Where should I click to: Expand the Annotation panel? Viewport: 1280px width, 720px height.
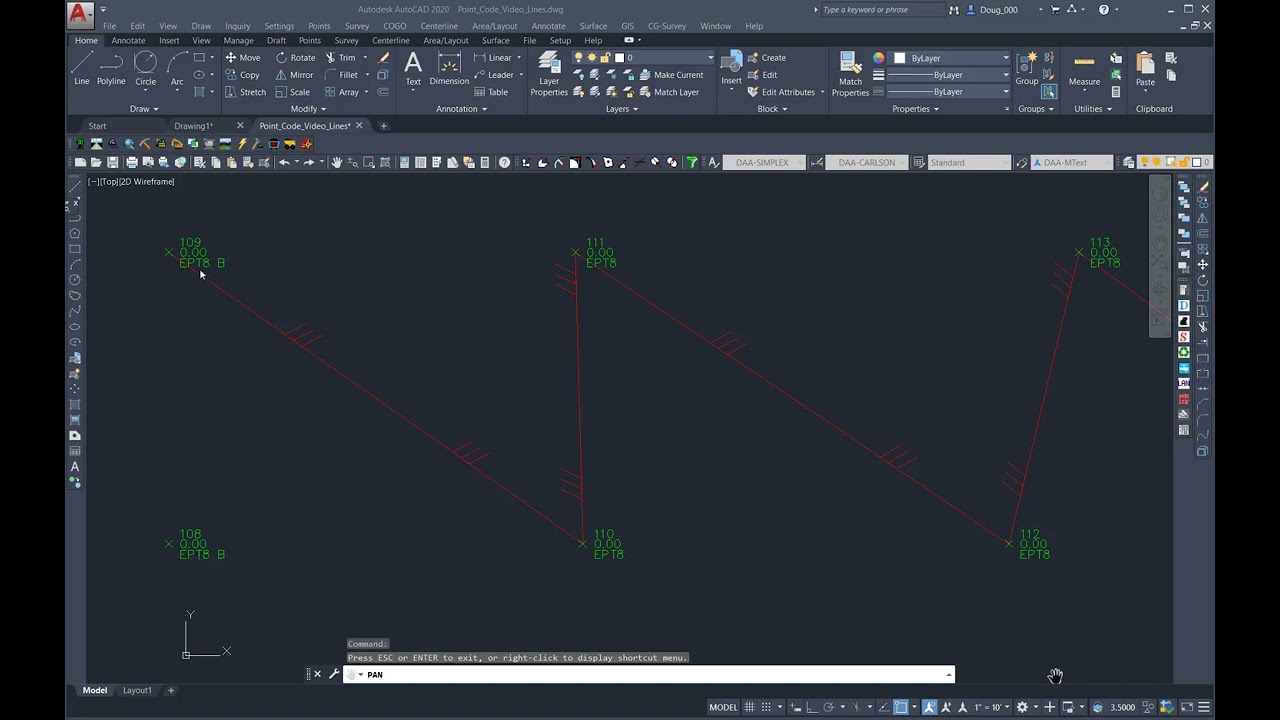pyautogui.click(x=461, y=109)
